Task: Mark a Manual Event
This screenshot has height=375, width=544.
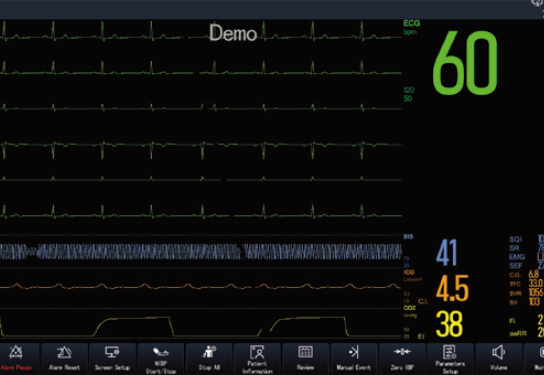Action: point(354,359)
